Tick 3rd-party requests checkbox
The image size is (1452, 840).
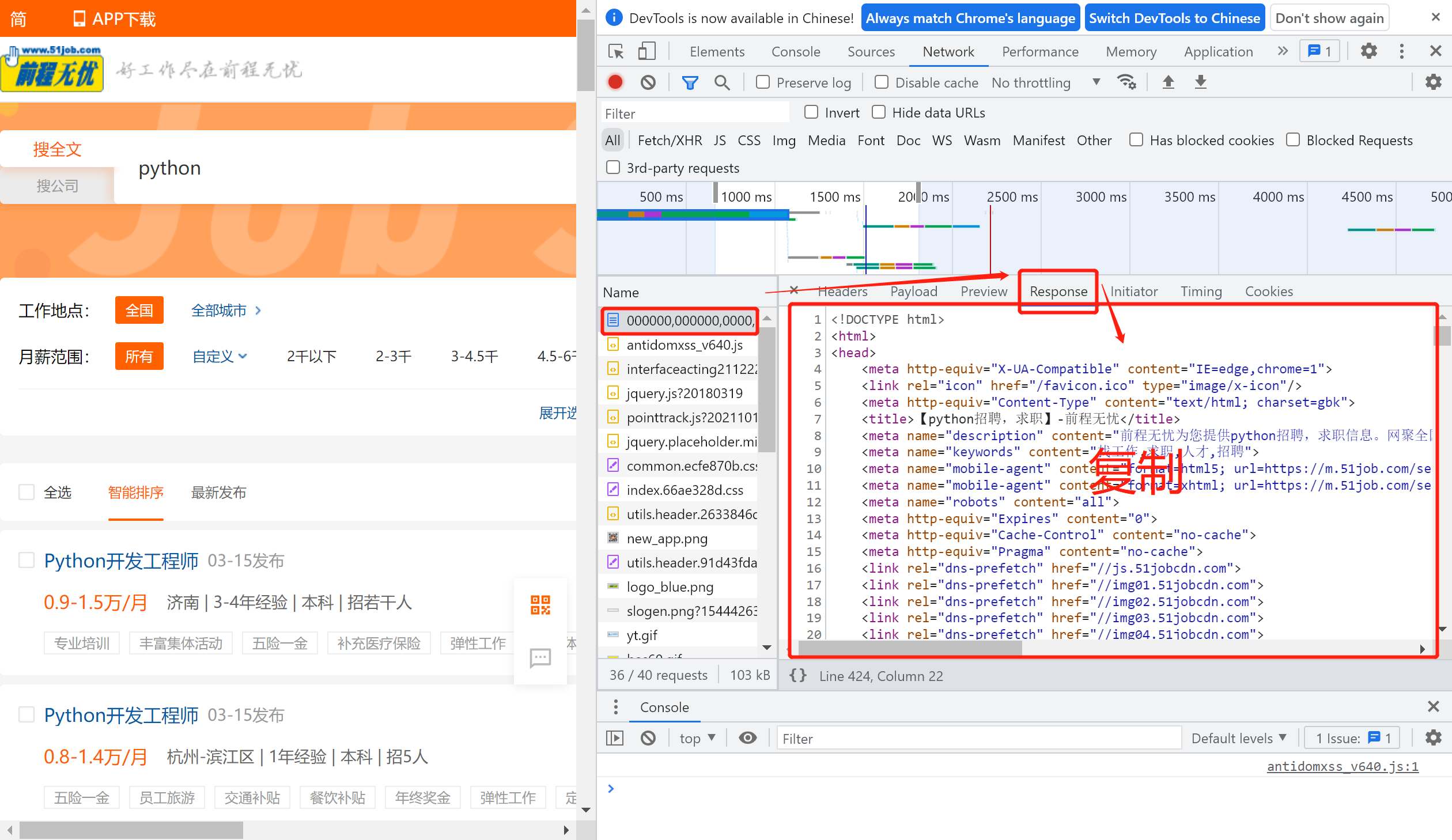tap(613, 167)
